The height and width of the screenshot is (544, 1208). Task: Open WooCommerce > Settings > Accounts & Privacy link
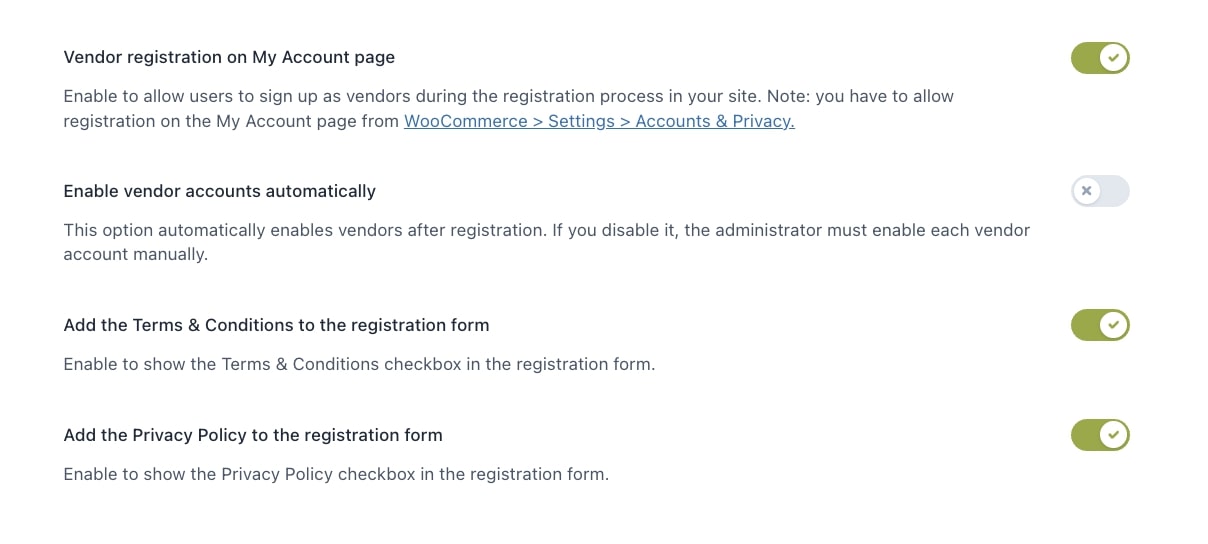tap(599, 121)
